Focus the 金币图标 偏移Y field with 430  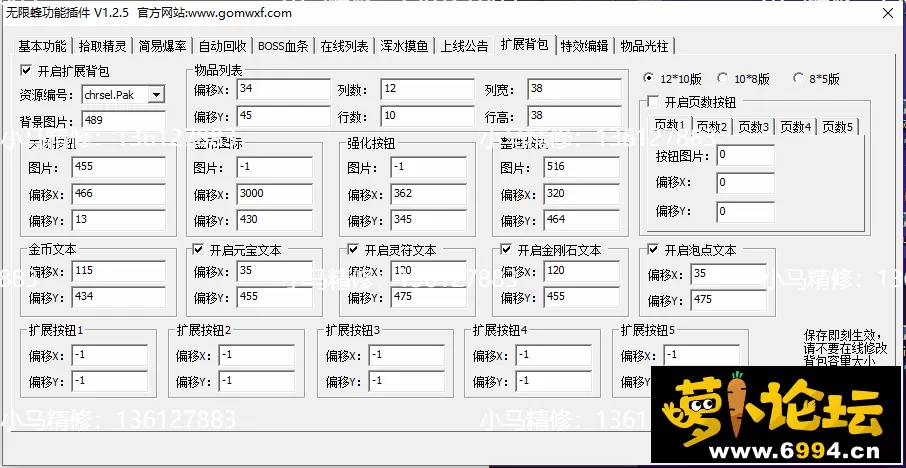tap(274, 220)
